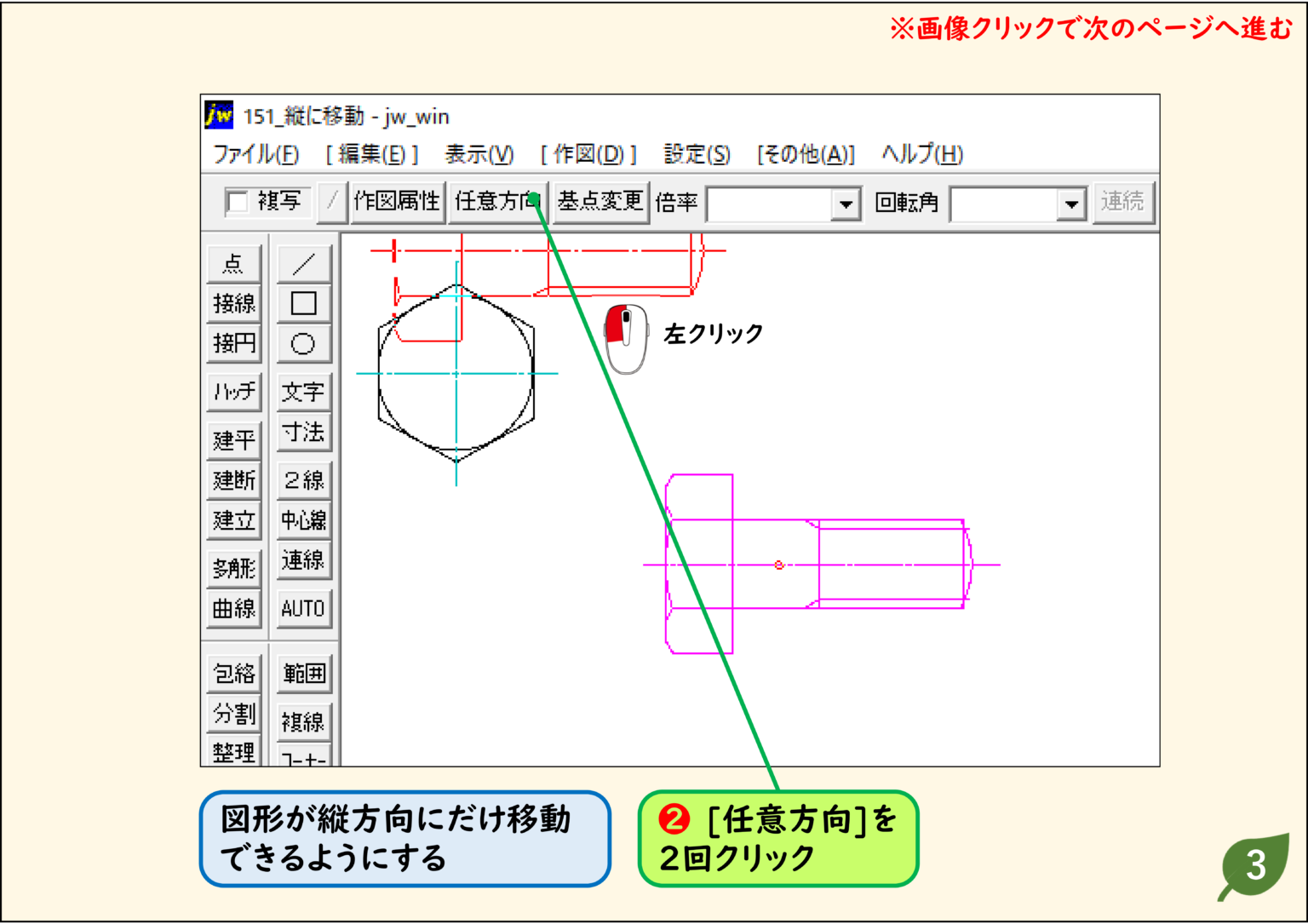The height and width of the screenshot is (924, 1308).
Task: Select the 点 (point) drawing tool
Action: click(233, 264)
